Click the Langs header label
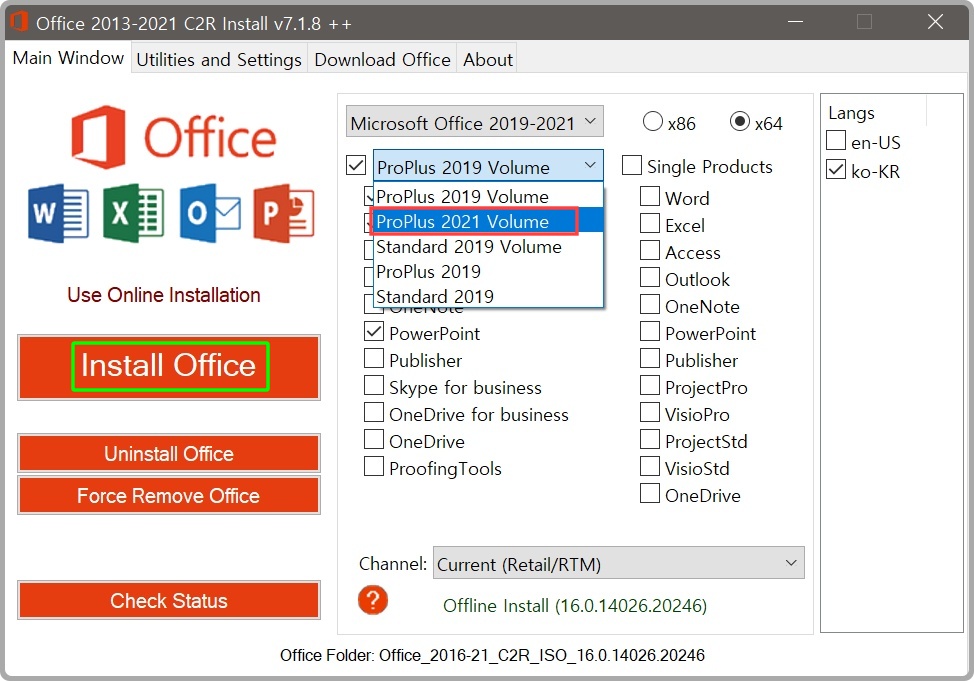This screenshot has width=974, height=681. (852, 113)
